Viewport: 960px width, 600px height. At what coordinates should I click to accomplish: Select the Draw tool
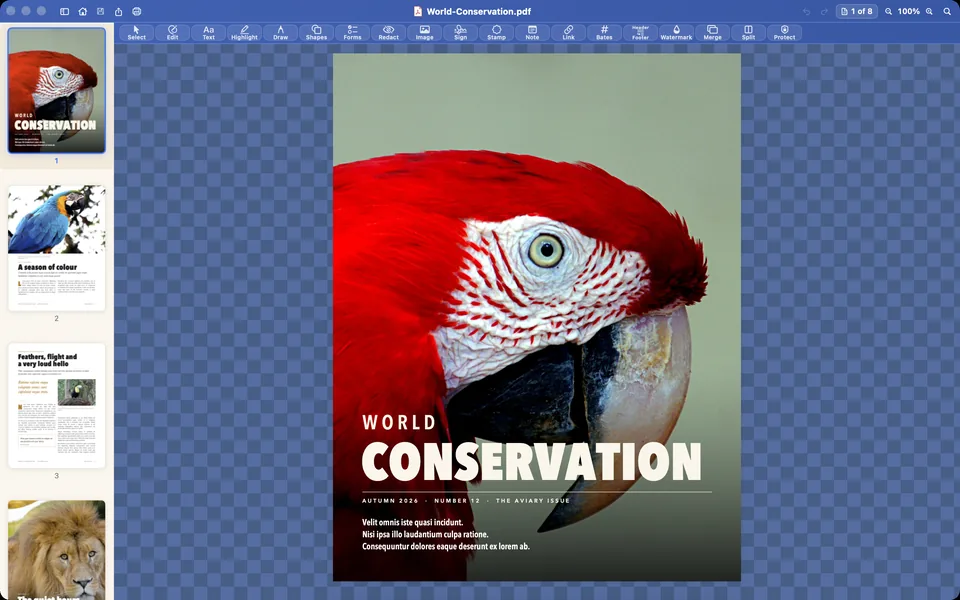pyautogui.click(x=280, y=32)
